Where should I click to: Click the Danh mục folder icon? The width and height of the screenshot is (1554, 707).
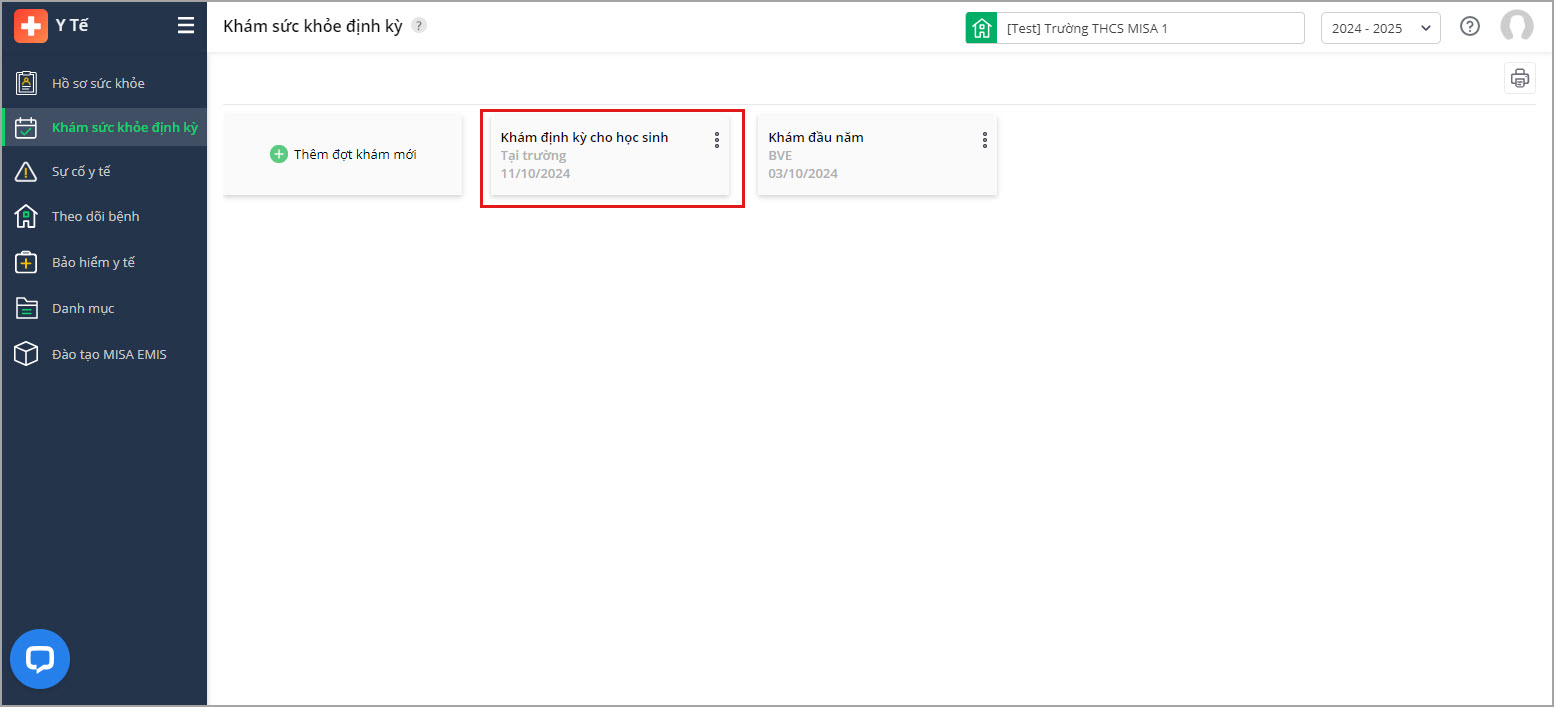point(27,308)
